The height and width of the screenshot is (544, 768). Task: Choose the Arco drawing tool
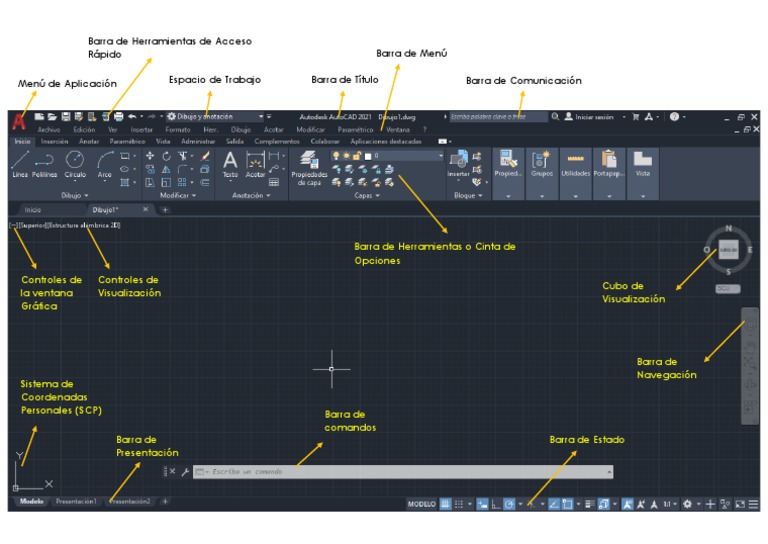[x=105, y=161]
